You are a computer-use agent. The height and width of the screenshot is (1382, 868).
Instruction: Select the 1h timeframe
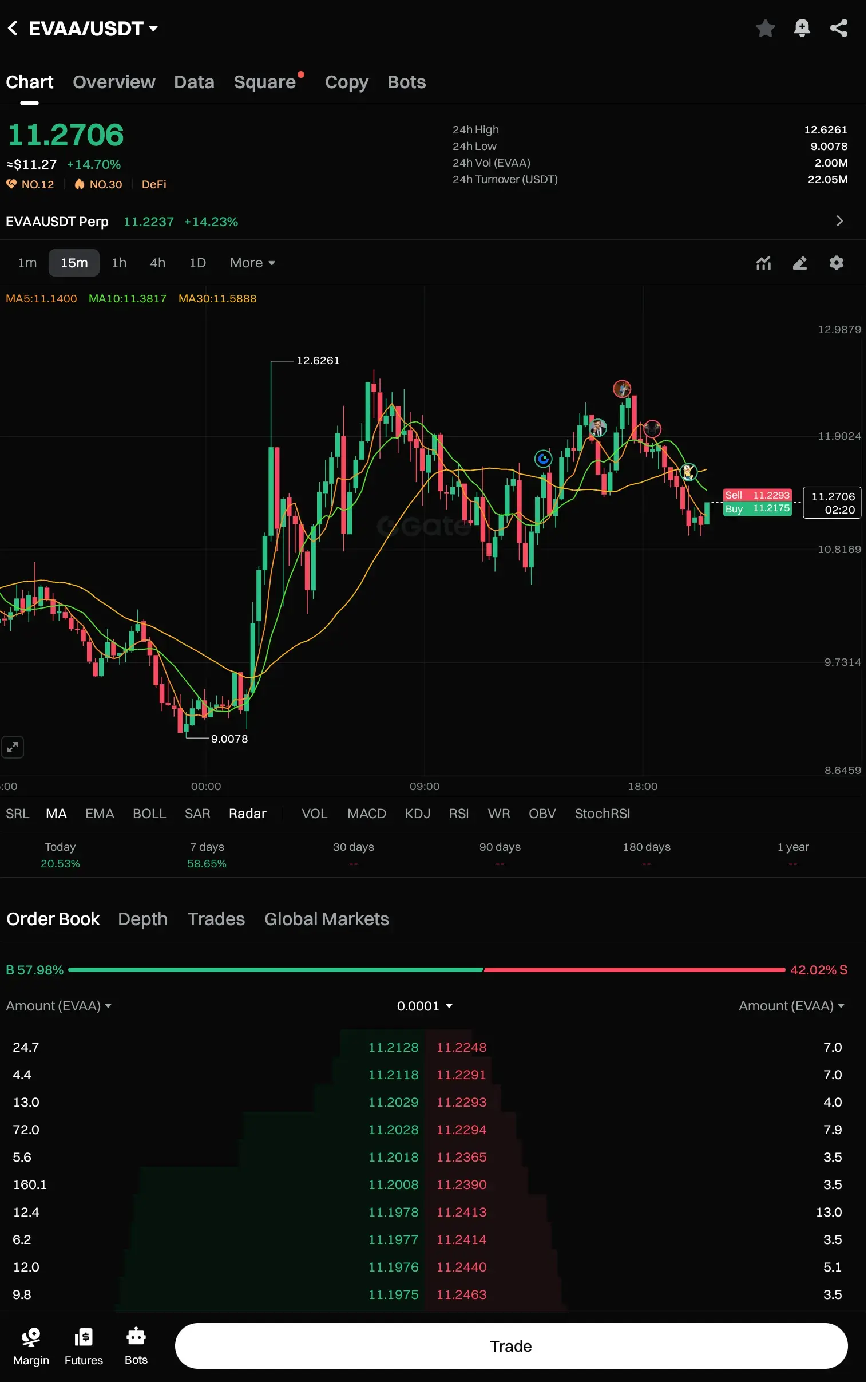coord(119,263)
